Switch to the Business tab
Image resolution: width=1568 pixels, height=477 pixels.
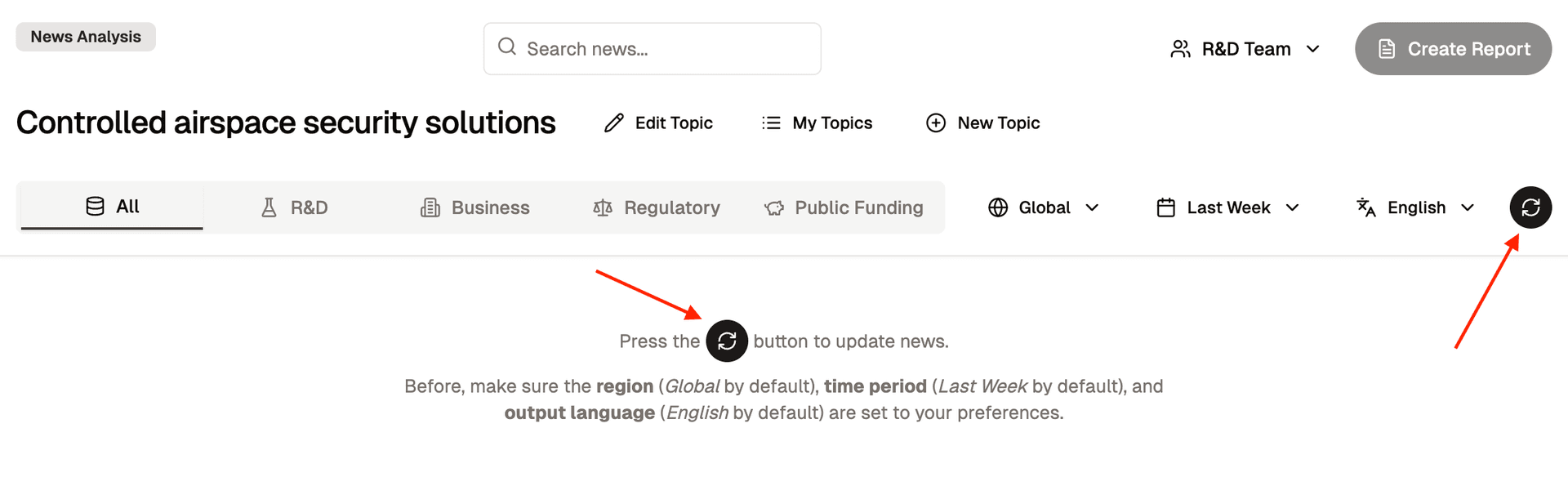click(x=475, y=207)
